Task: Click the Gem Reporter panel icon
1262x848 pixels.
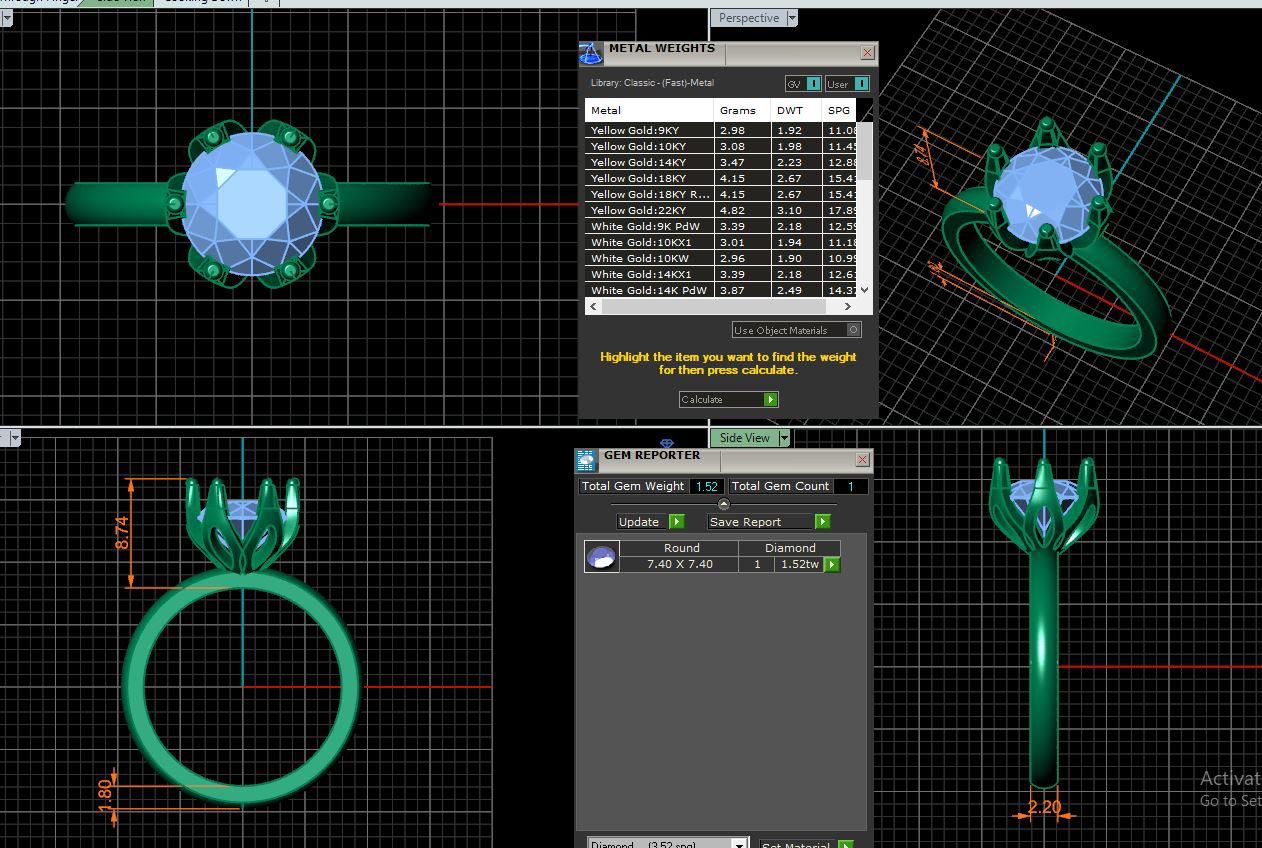Action: (x=586, y=460)
